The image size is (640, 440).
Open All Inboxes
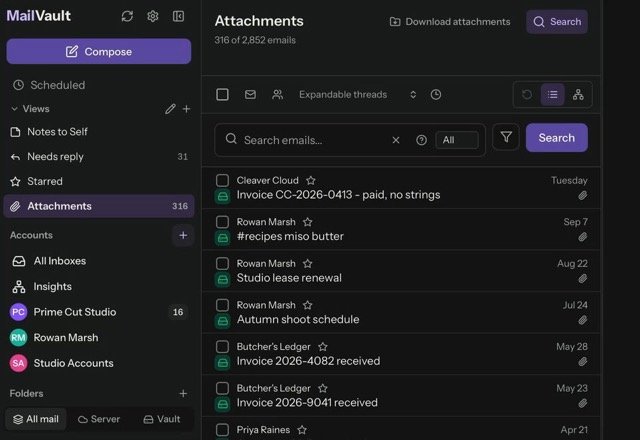99,261
